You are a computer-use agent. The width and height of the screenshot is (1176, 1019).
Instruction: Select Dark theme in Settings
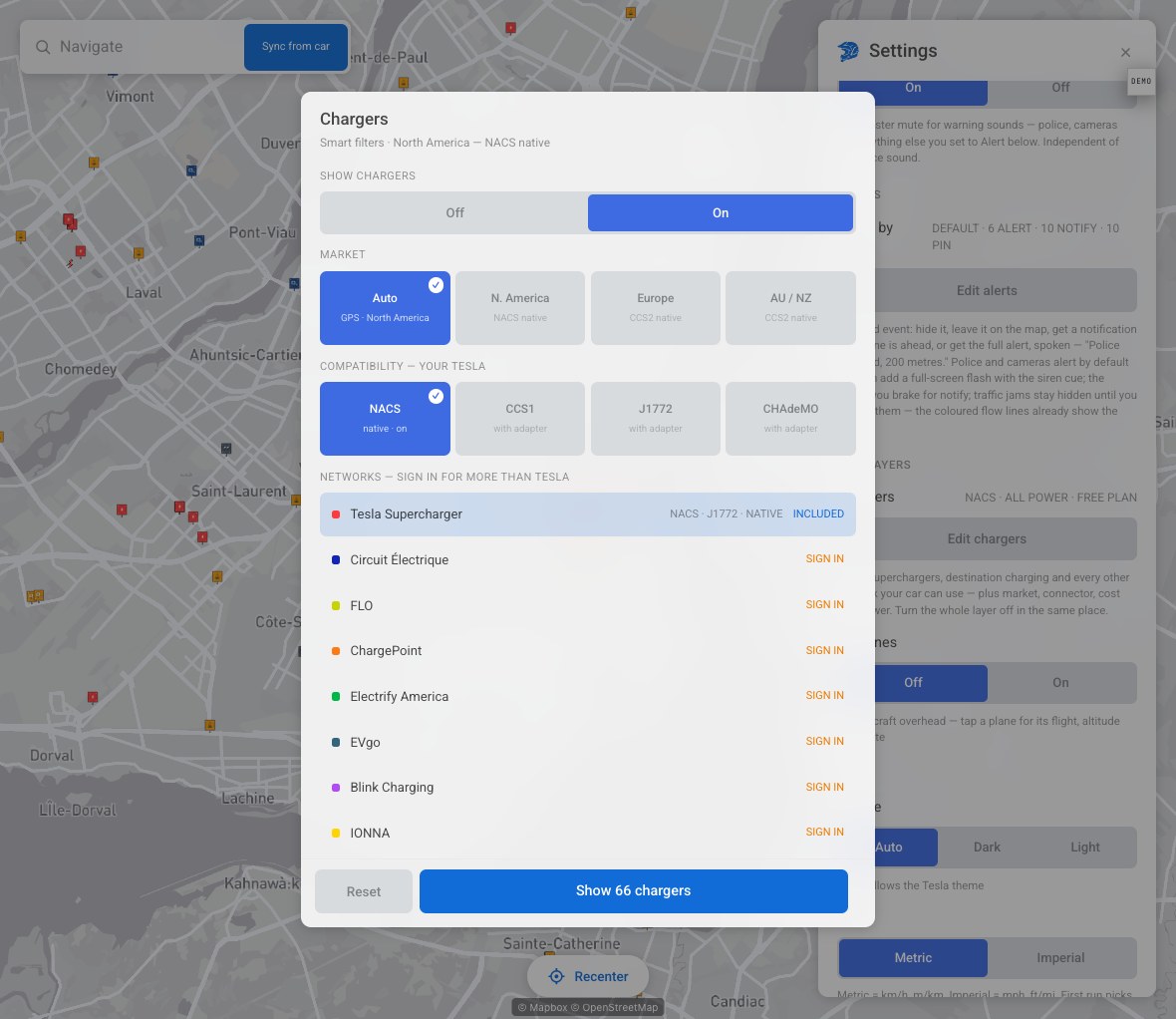click(987, 848)
